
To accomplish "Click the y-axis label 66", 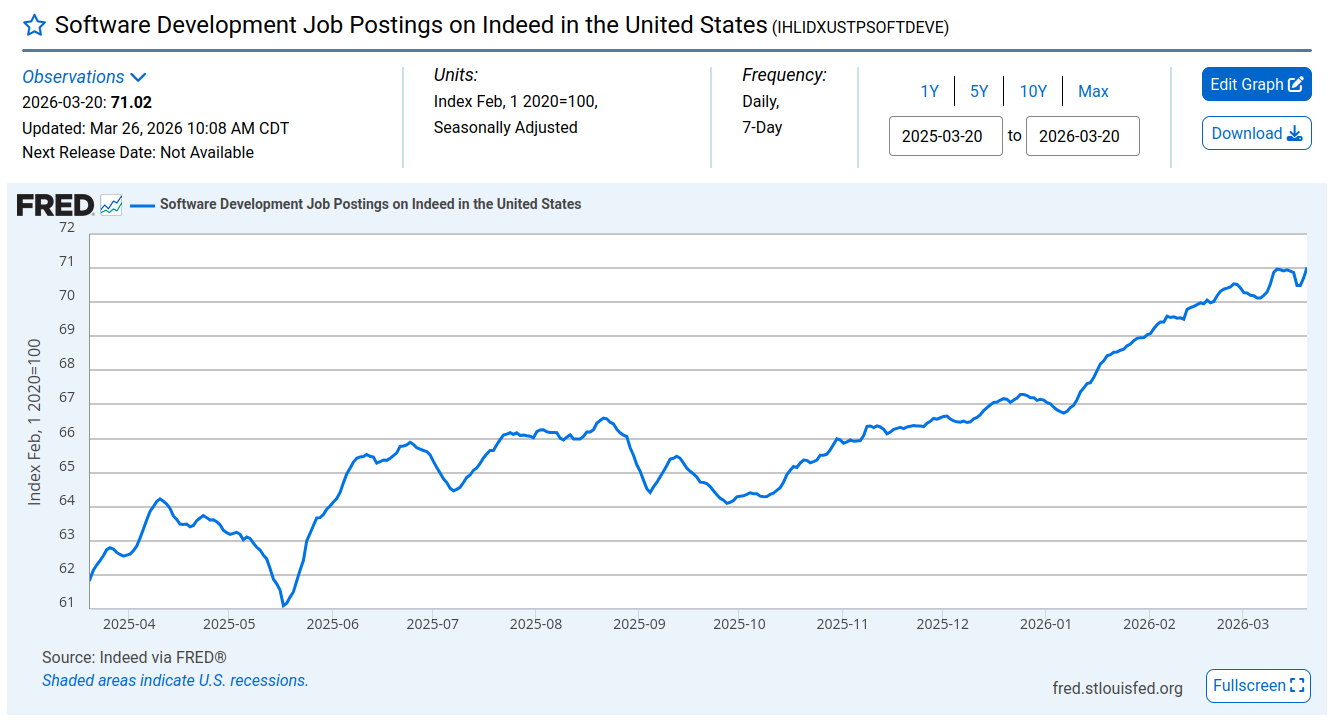I will coord(67,432).
